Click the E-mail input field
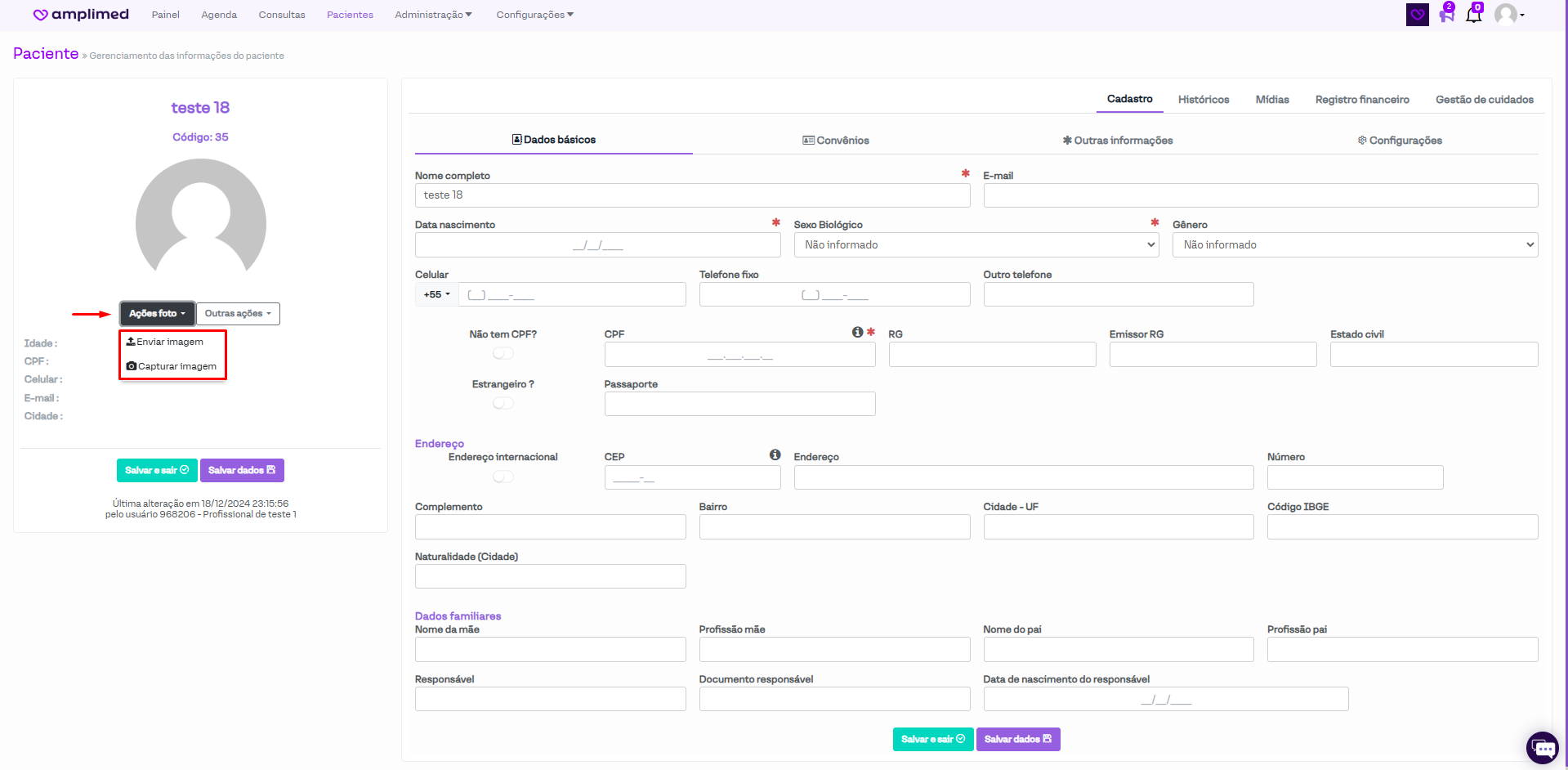 tap(1260, 195)
